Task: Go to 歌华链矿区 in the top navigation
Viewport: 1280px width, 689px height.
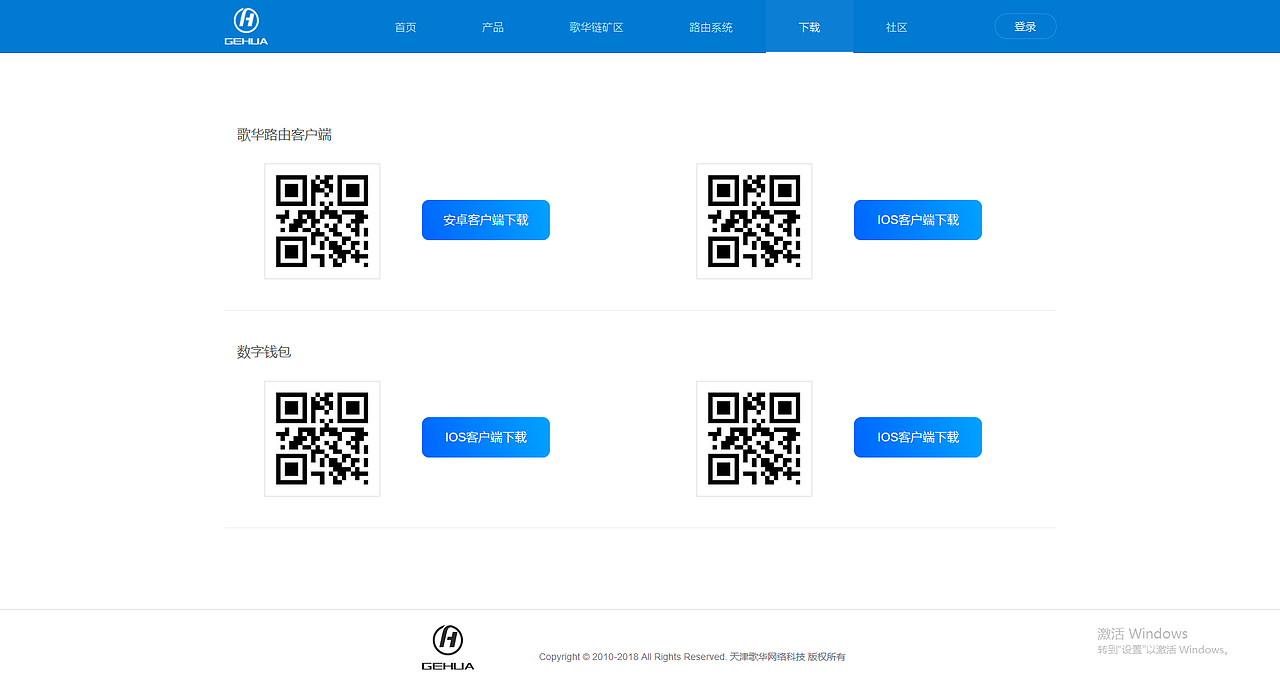Action: 596,27
